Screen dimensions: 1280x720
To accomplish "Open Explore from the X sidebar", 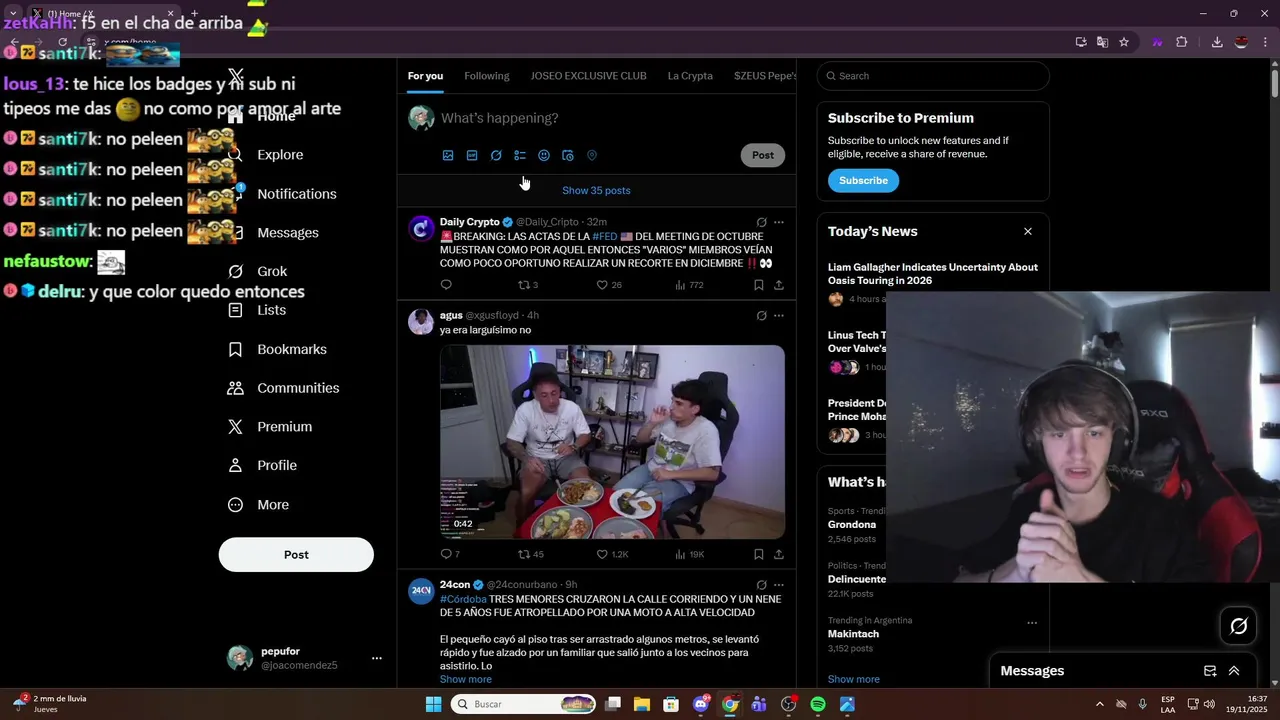I will click(279, 155).
